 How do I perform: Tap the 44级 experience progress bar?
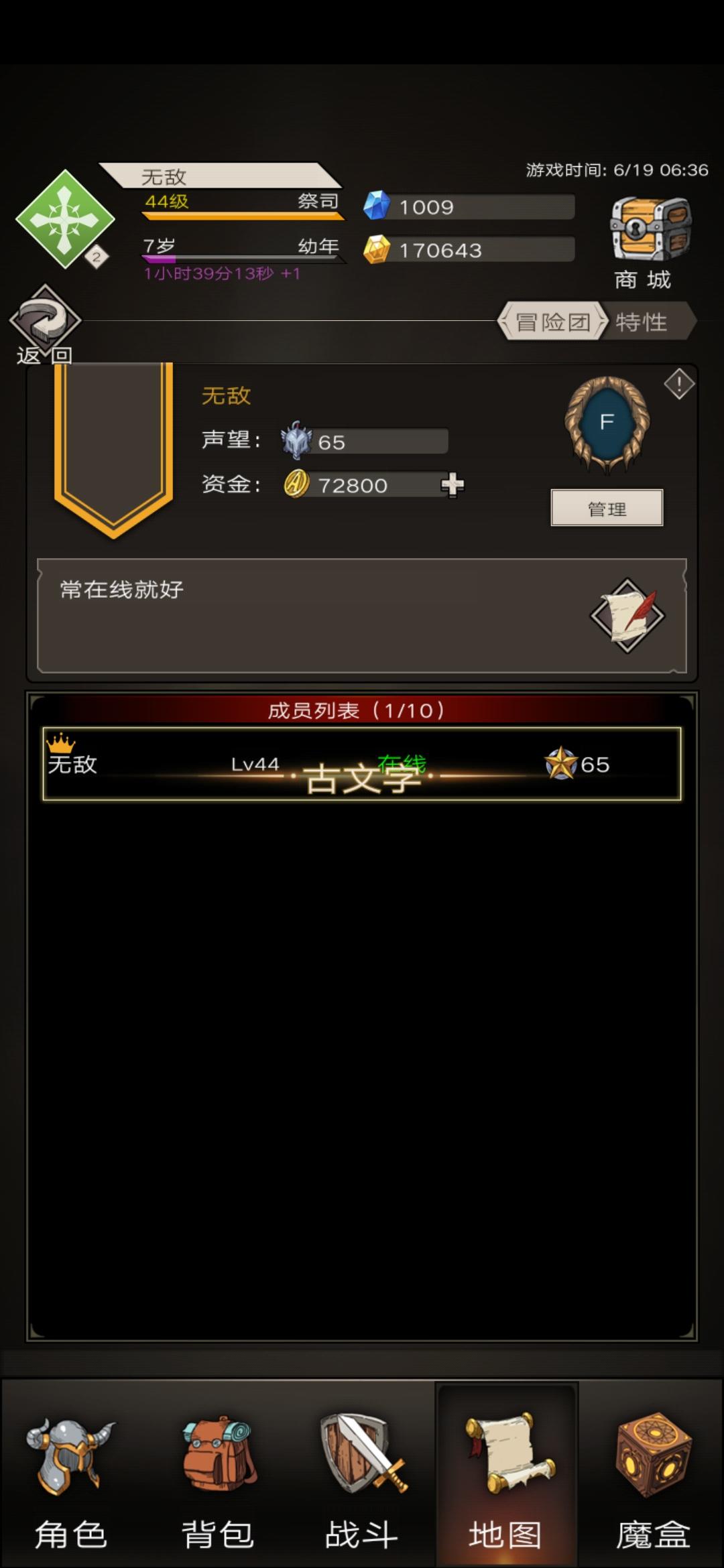[243, 216]
